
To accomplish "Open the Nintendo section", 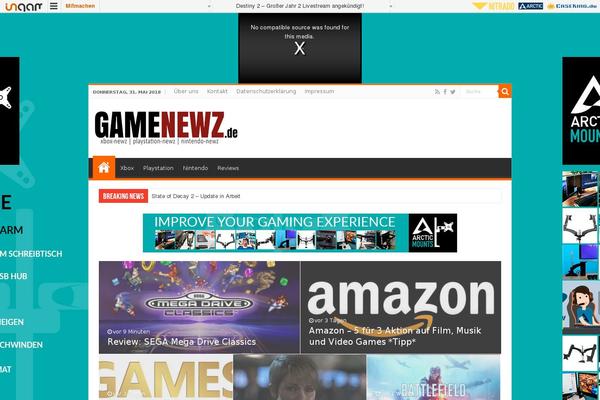I will (x=195, y=168).
